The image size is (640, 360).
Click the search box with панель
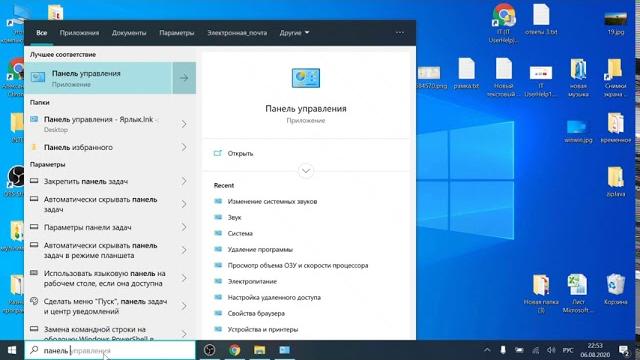pyautogui.click(x=110, y=350)
